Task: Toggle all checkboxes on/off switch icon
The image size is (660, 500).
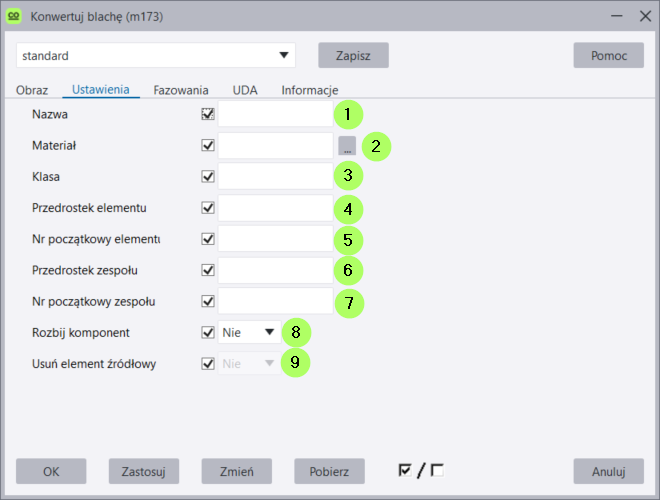Action: point(421,470)
